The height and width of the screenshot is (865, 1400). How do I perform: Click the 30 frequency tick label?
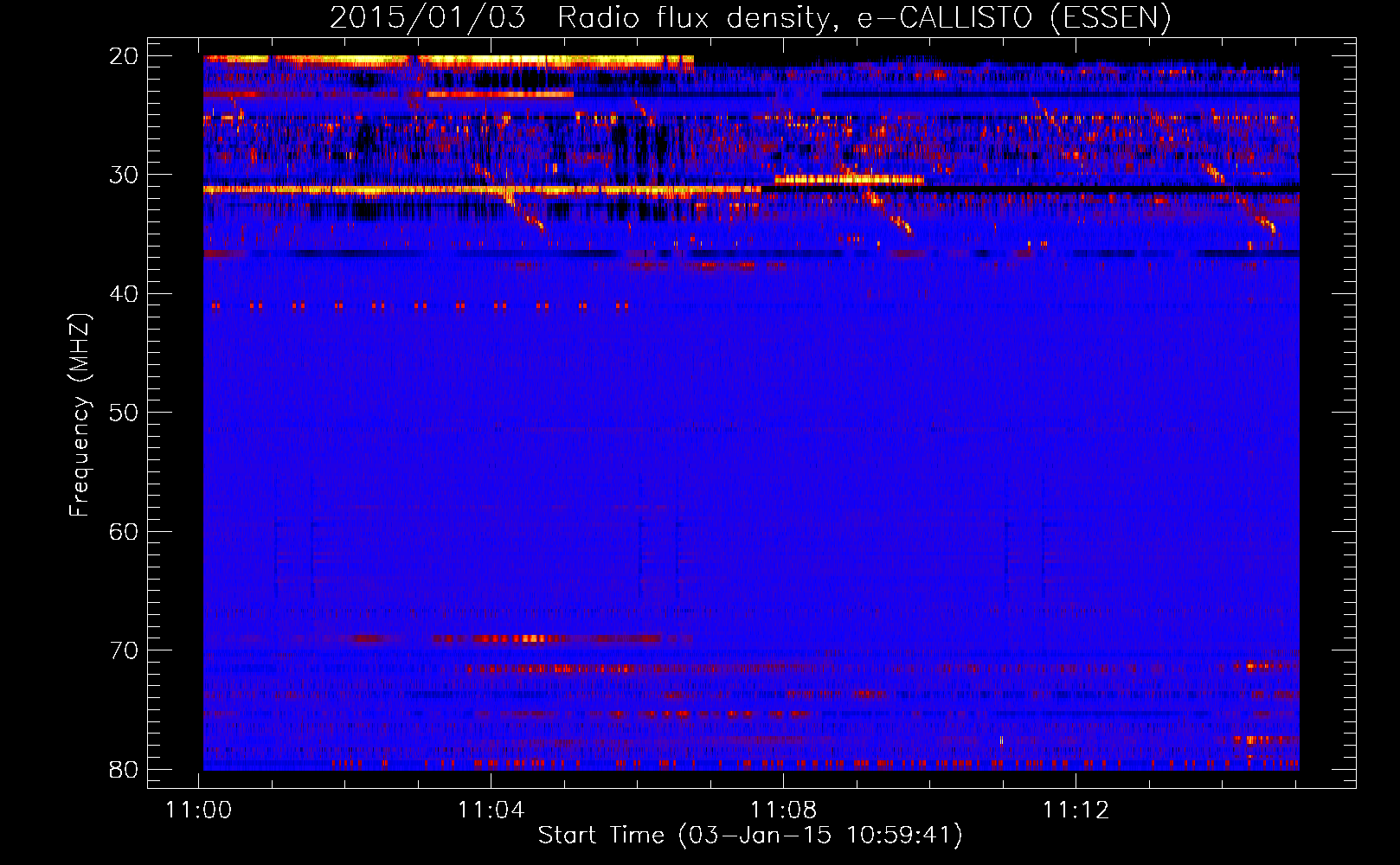point(124,175)
